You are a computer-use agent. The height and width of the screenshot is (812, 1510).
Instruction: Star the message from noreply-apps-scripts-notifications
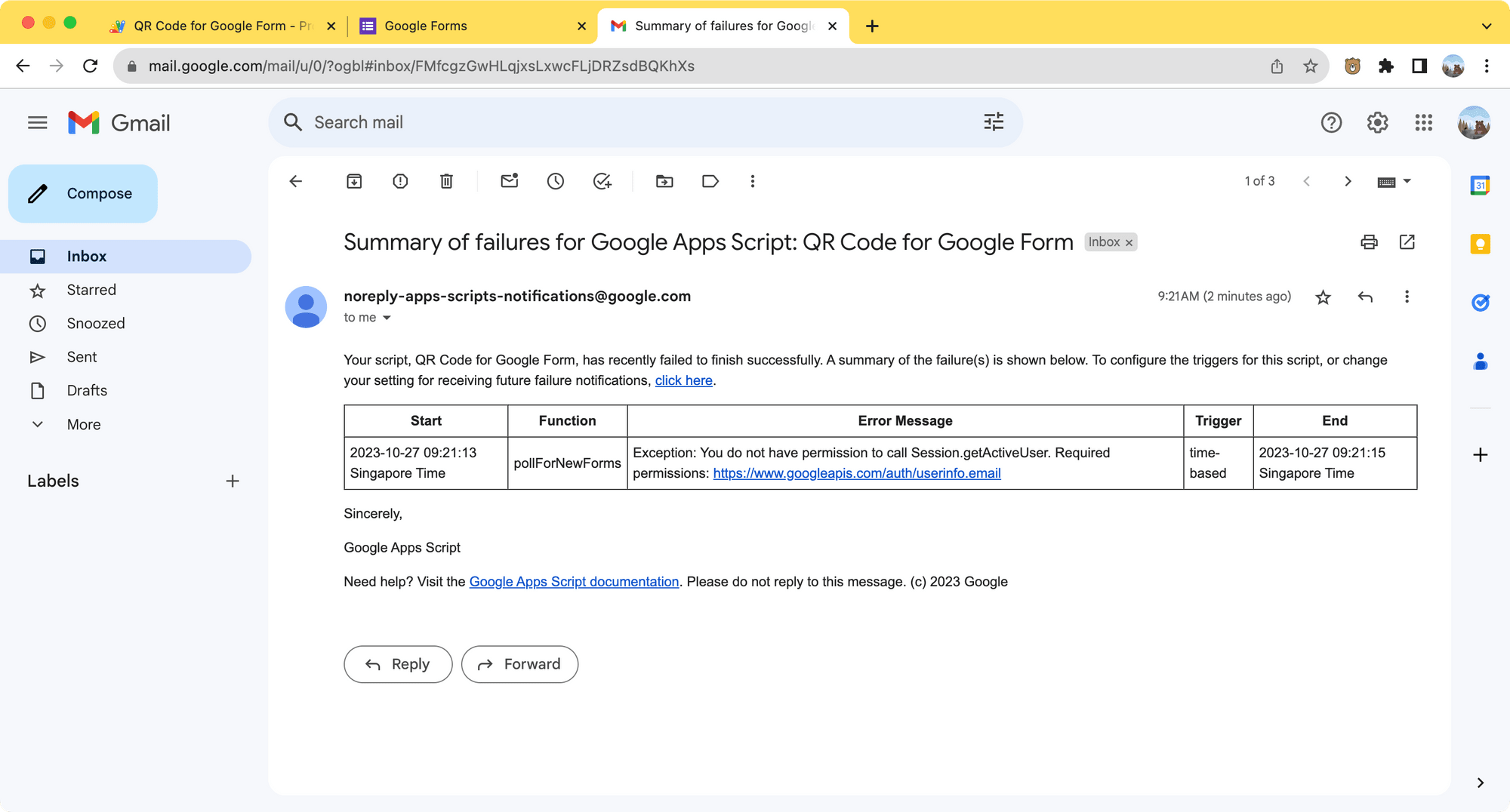pyautogui.click(x=1323, y=297)
